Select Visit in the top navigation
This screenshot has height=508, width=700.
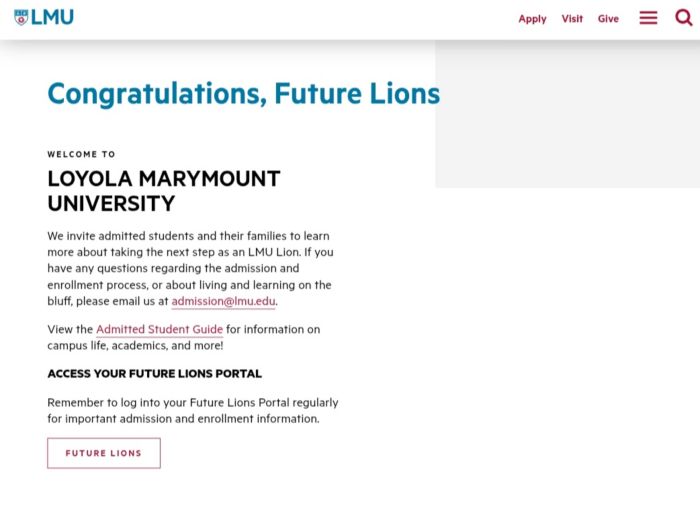[x=572, y=19]
